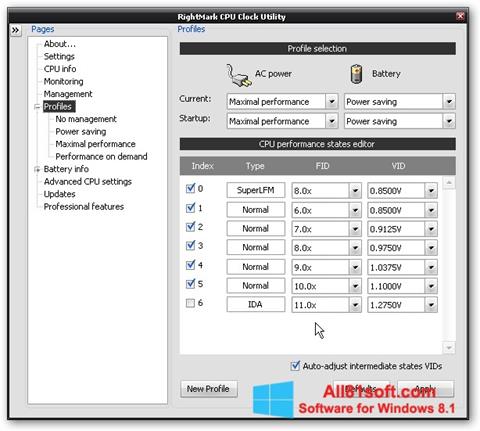Click the VID column header
480x431 pixels.
point(398,166)
